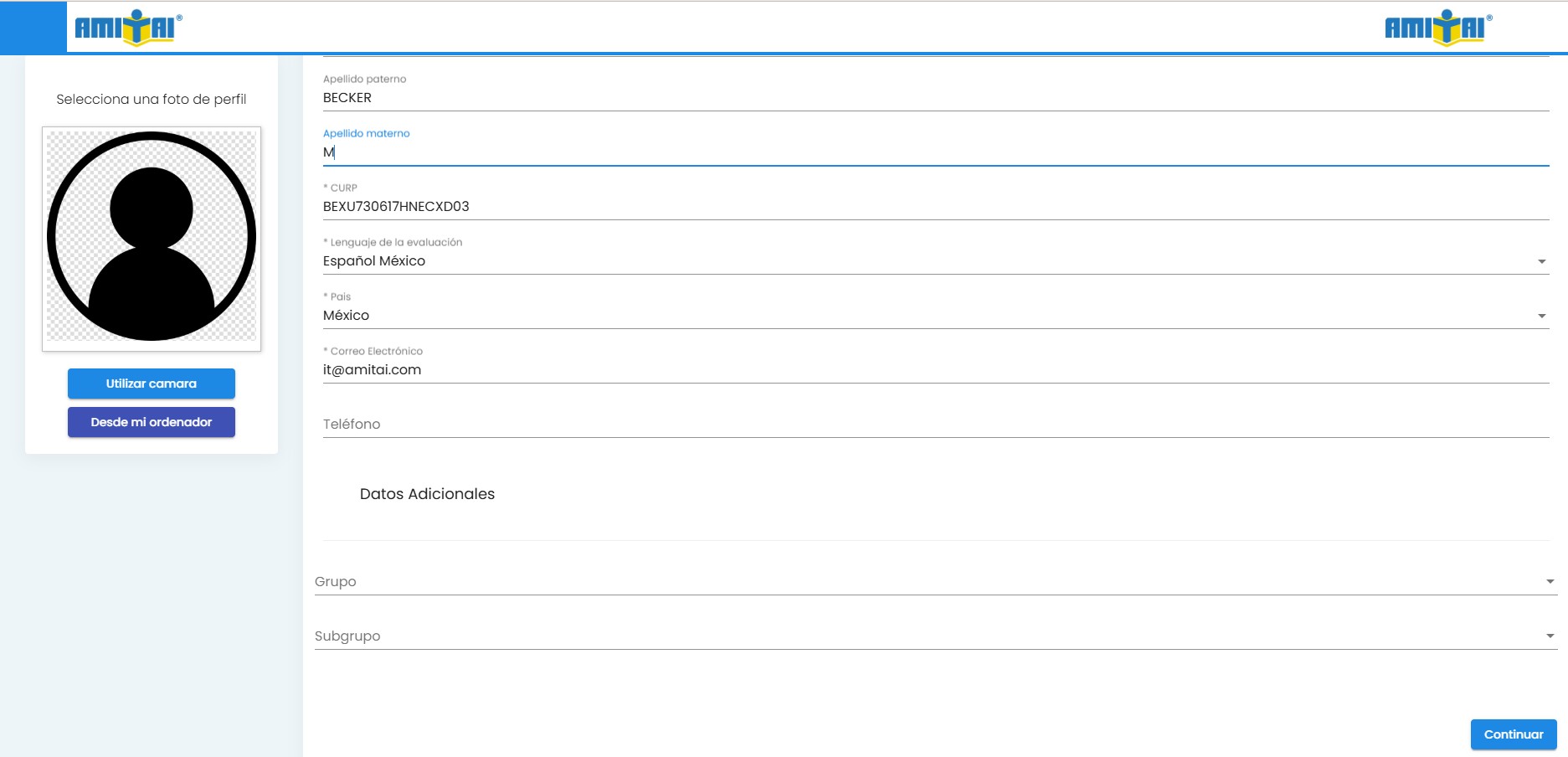Viewport: 1568px width, 757px height.
Task: Click the profile avatar placeholder image
Action: pos(152,237)
